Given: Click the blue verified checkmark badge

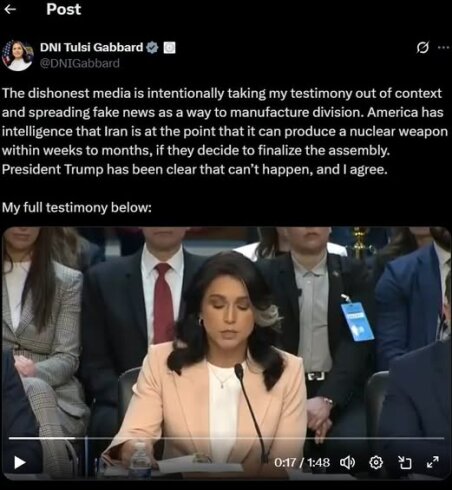Looking at the screenshot, I should pyautogui.click(x=152, y=48).
